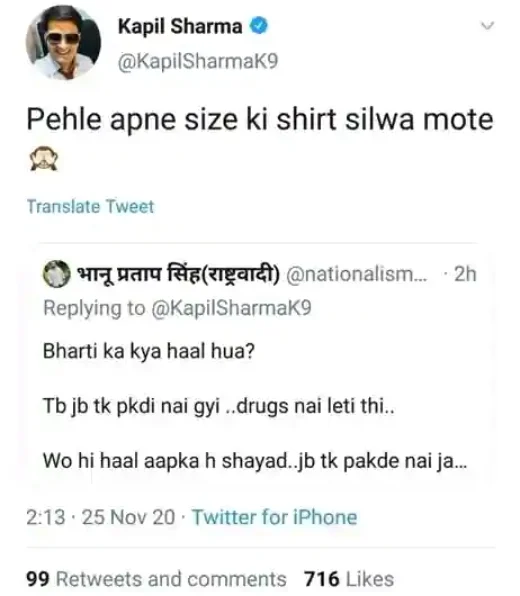Open the Twitter for iPhone source link

(274, 517)
